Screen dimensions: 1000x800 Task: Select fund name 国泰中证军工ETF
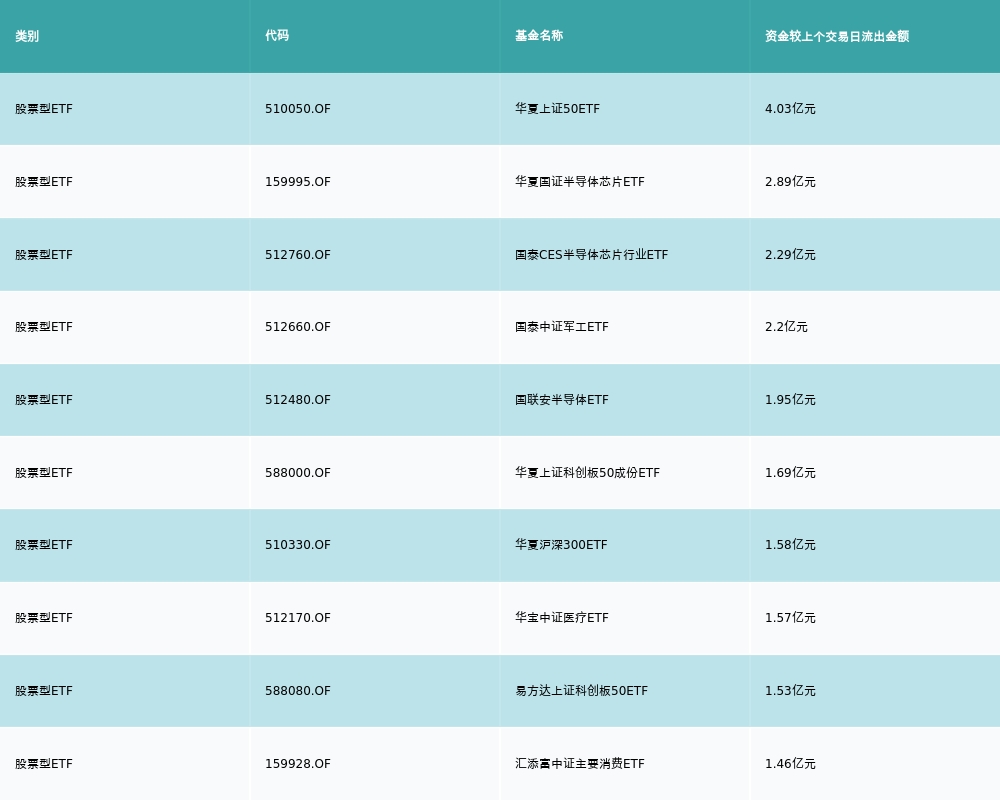[x=562, y=327]
